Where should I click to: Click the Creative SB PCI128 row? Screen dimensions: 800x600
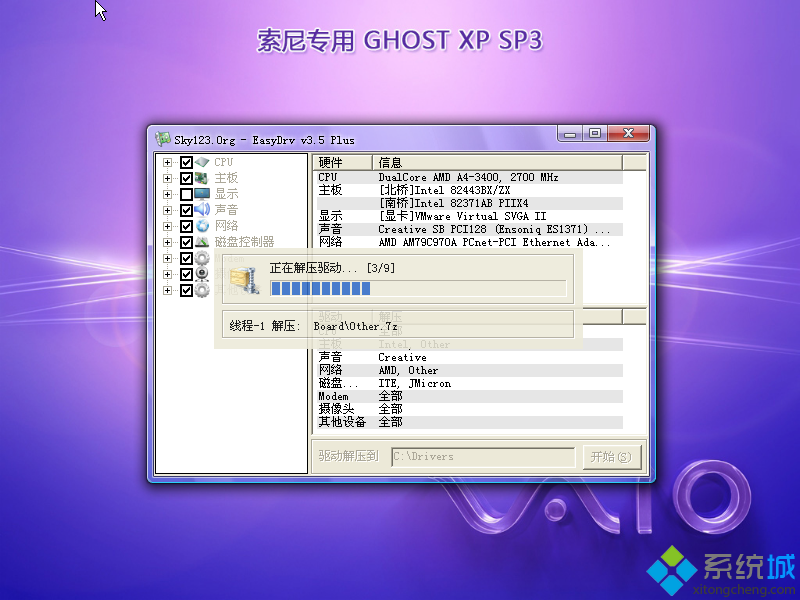(x=468, y=229)
